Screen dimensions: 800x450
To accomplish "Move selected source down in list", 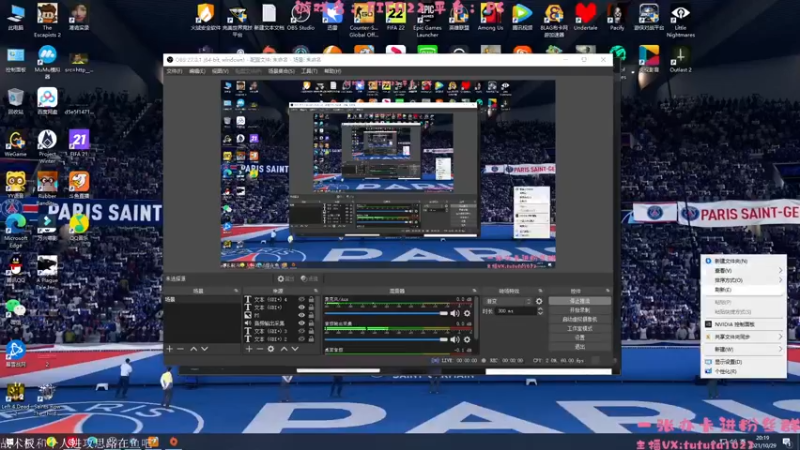I will pos(295,349).
